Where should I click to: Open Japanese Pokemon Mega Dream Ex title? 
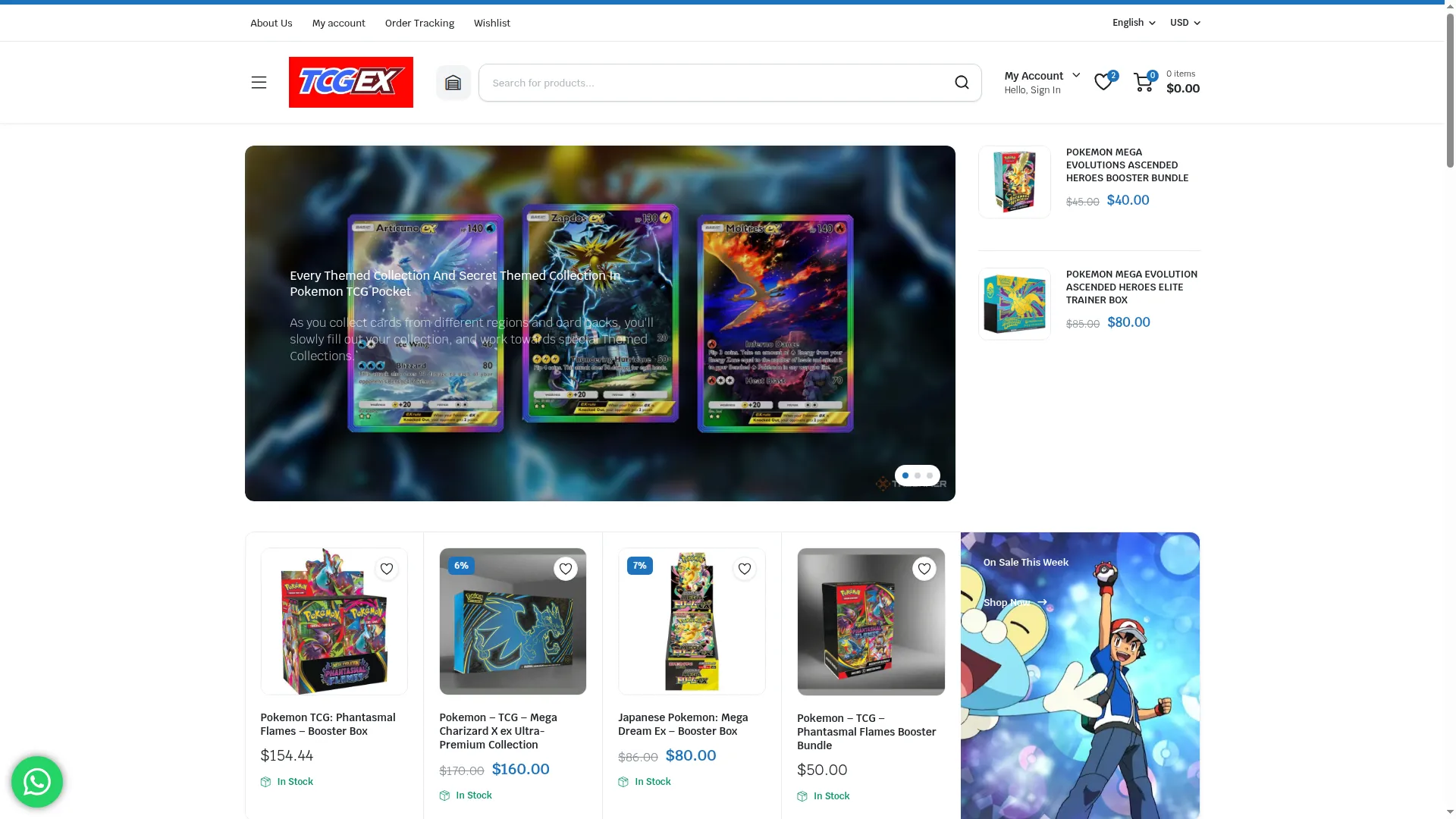point(682,724)
